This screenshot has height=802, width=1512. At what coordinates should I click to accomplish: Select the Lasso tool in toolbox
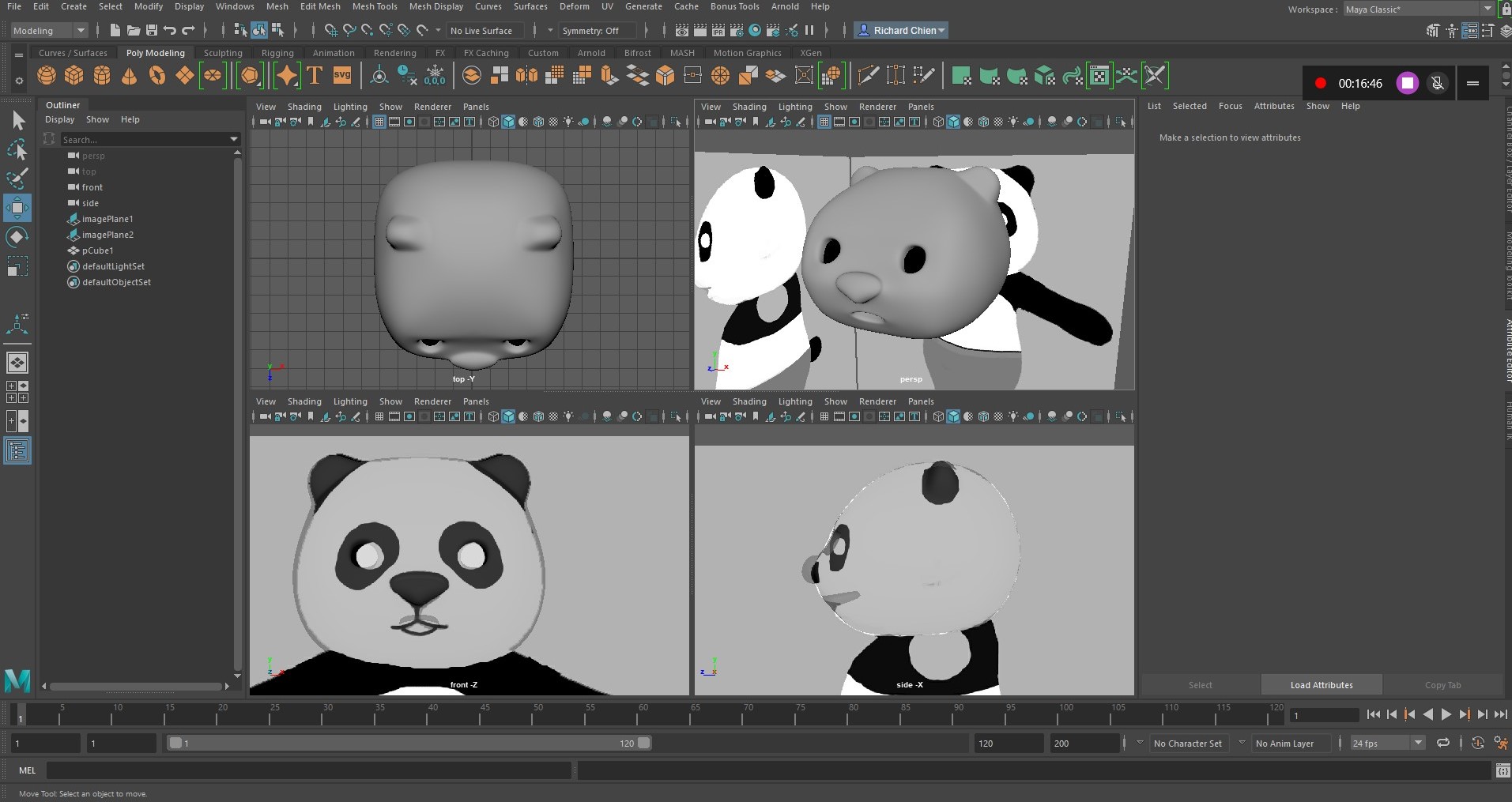[x=17, y=149]
